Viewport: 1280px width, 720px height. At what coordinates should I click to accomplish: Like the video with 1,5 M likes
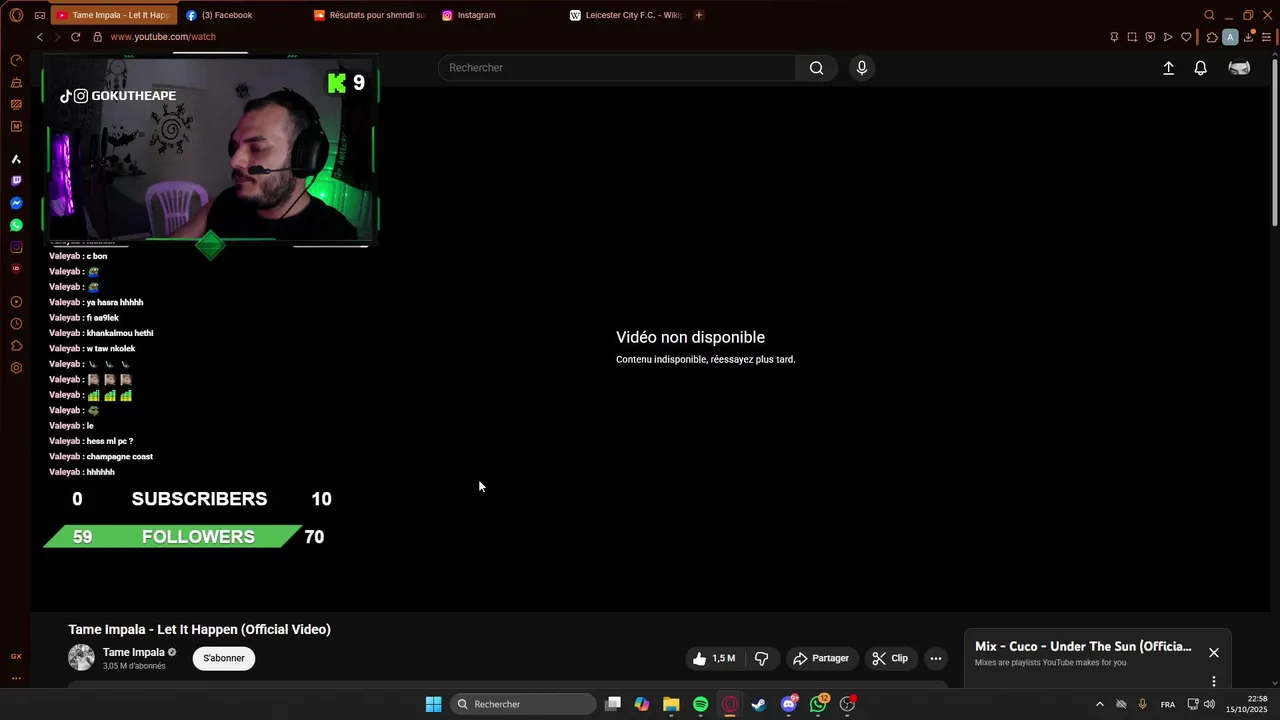(x=714, y=658)
